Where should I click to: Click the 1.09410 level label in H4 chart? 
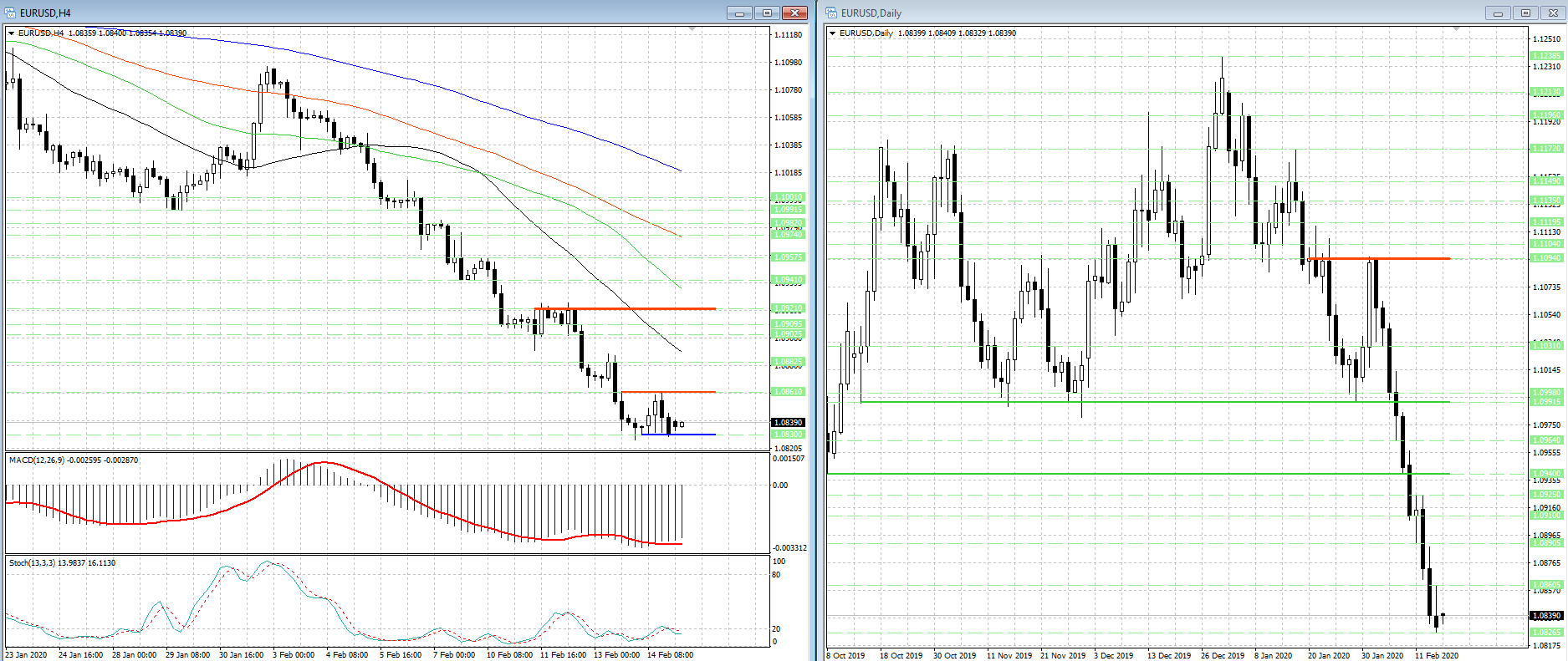coord(788,280)
